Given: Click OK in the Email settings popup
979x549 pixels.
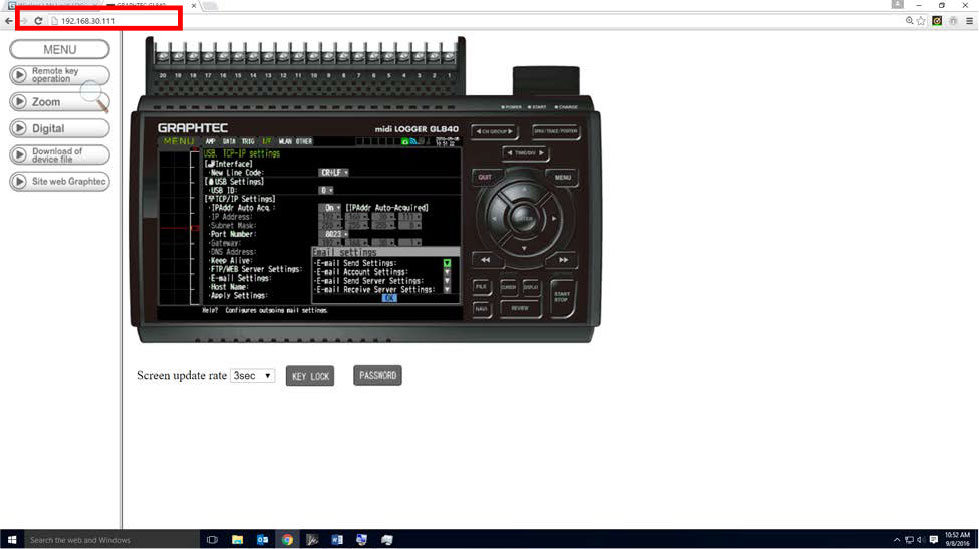Looking at the screenshot, I should 388,298.
